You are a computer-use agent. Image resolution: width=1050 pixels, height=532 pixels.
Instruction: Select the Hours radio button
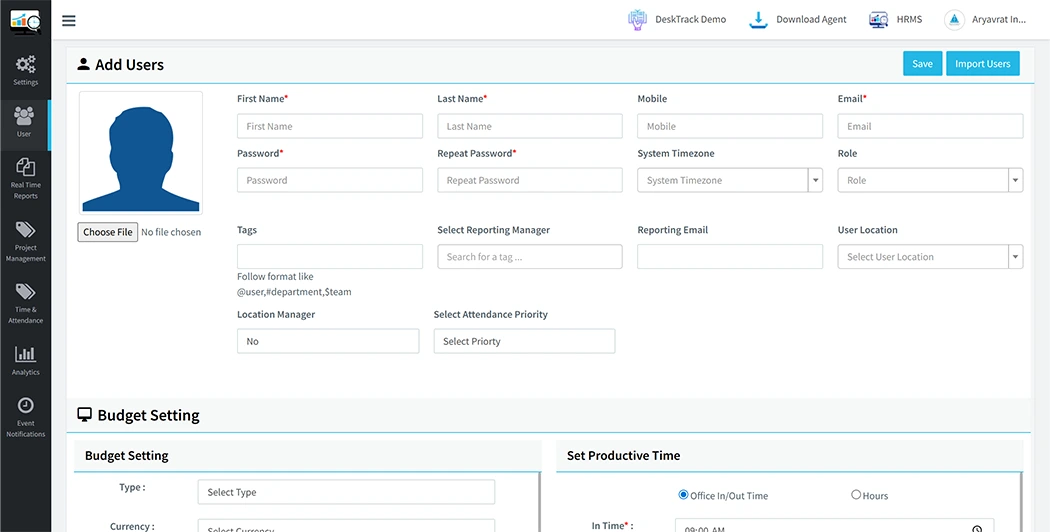click(x=856, y=494)
